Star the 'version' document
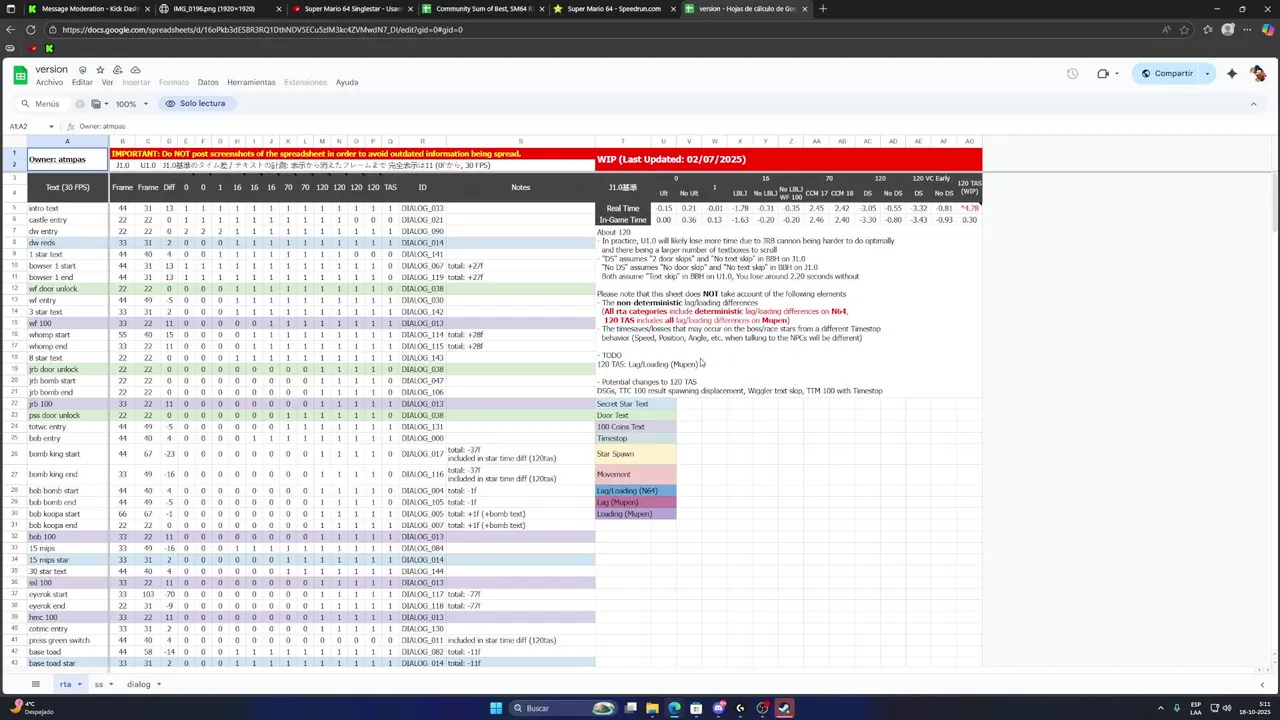Screen dimensions: 1280x720 tap(100, 70)
